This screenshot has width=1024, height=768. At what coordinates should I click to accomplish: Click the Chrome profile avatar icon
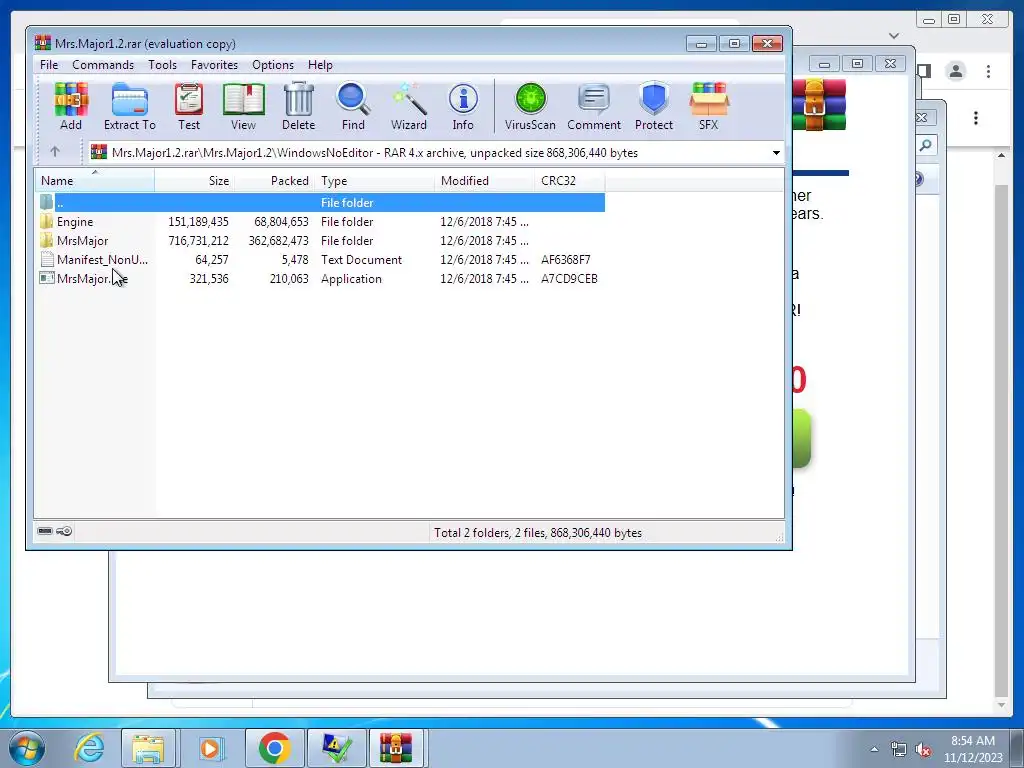[x=955, y=71]
